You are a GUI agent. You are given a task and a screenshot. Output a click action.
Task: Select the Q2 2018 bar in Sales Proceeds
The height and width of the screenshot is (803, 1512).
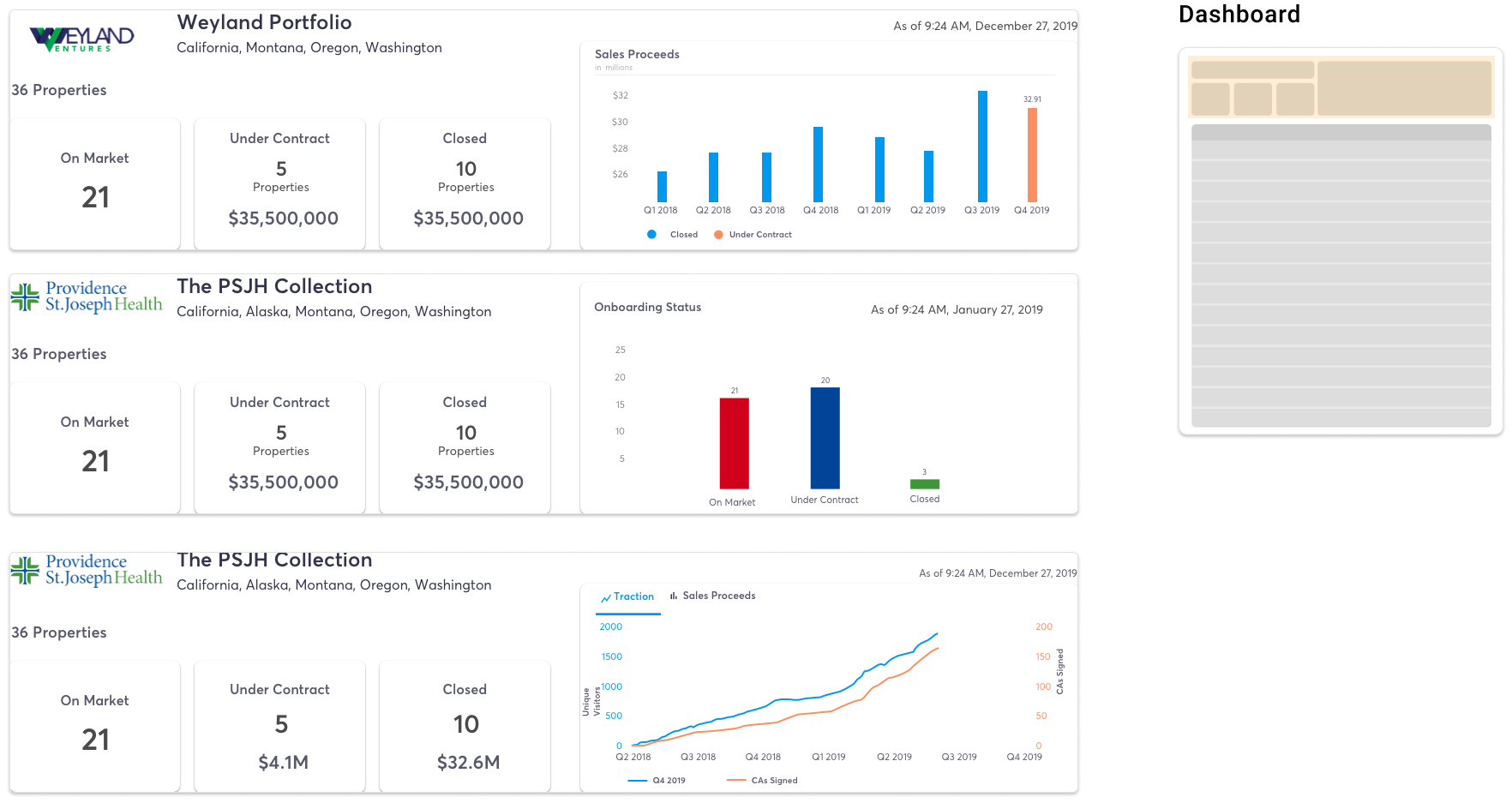point(713,177)
